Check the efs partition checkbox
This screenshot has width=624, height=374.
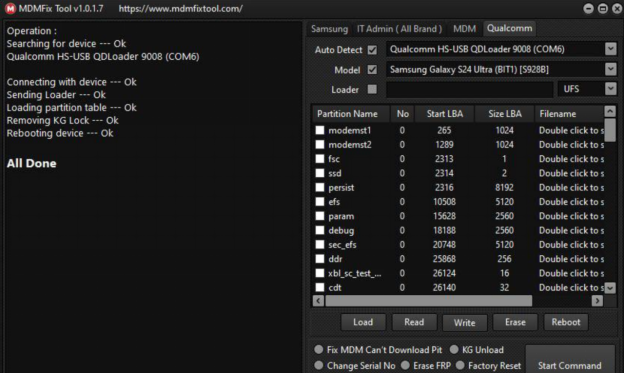320,202
